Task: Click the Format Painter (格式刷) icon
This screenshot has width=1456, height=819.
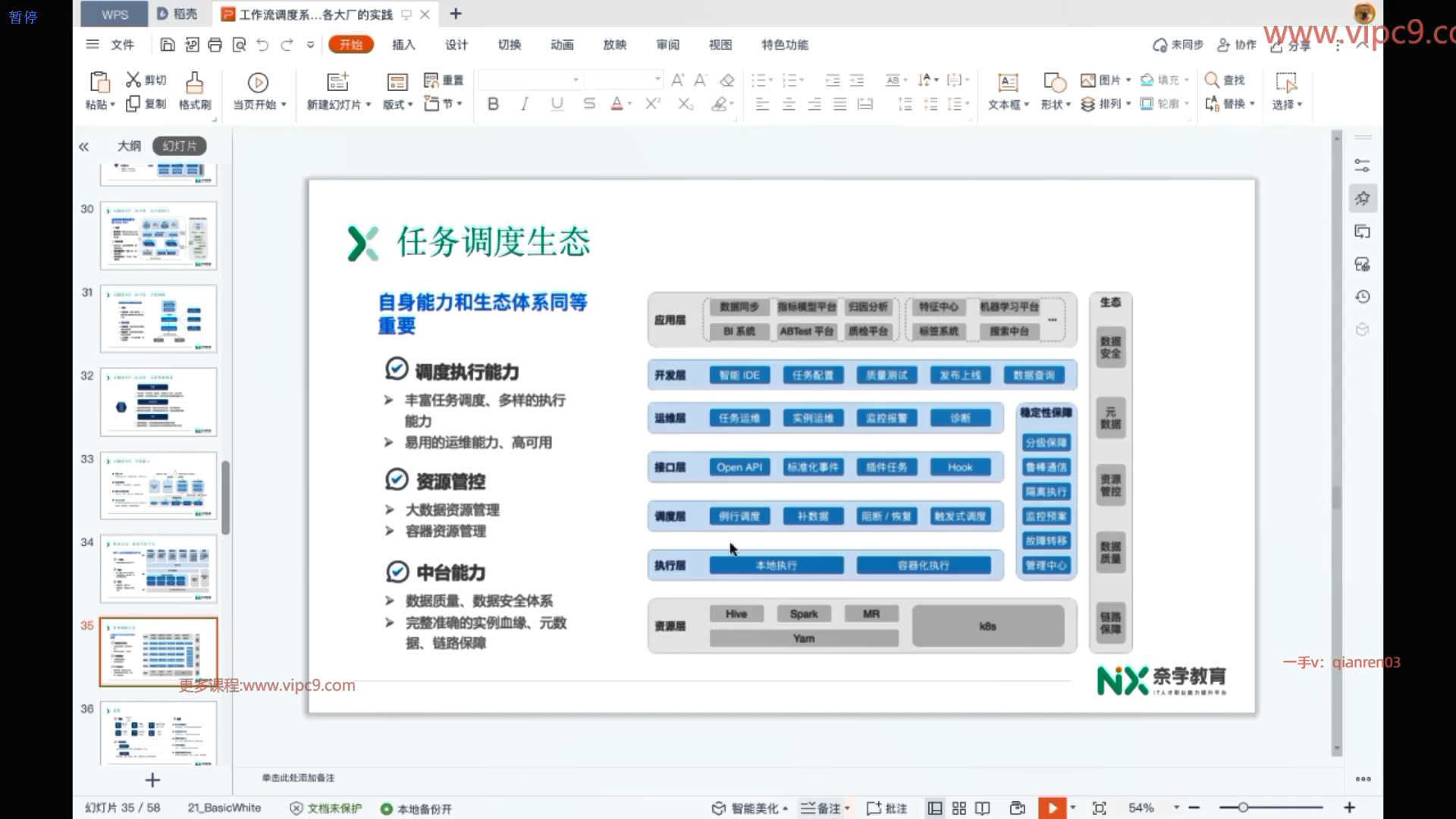Action: tap(194, 82)
